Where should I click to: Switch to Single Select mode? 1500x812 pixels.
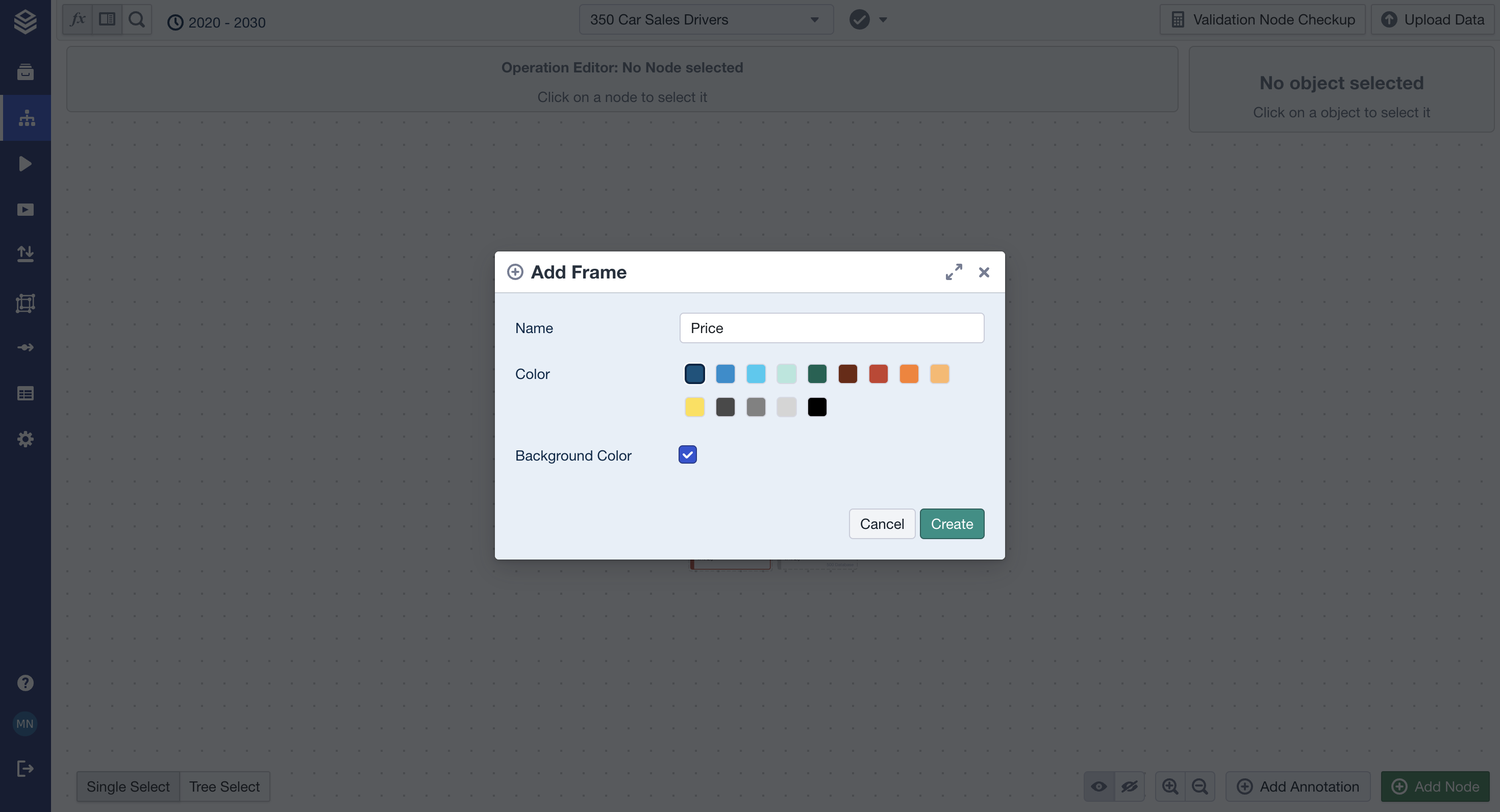point(128,786)
